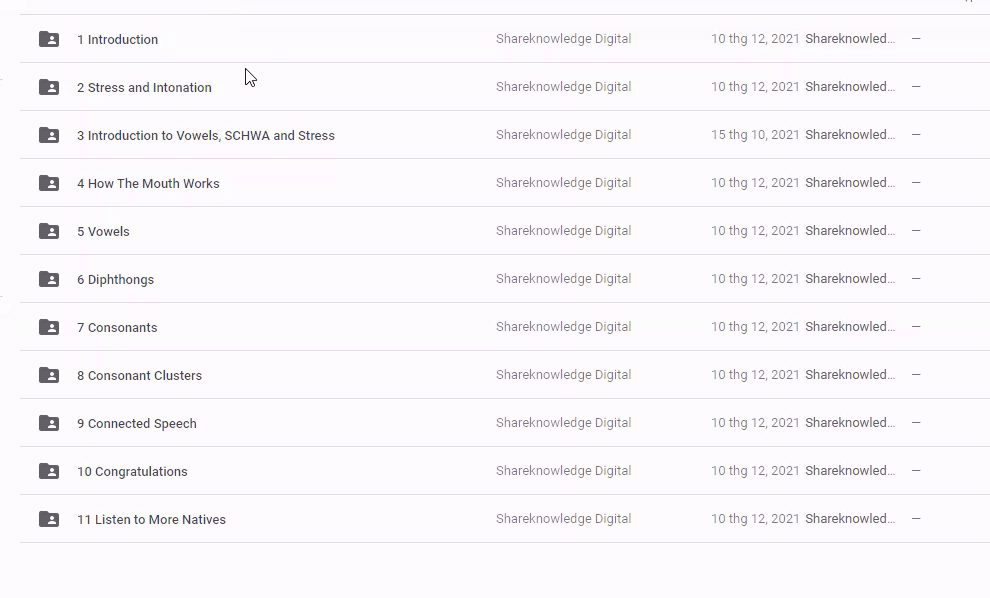Click truncated Shareknowled... modifier in 6 Diphthongs row
This screenshot has width=990, height=598.
[x=849, y=279]
